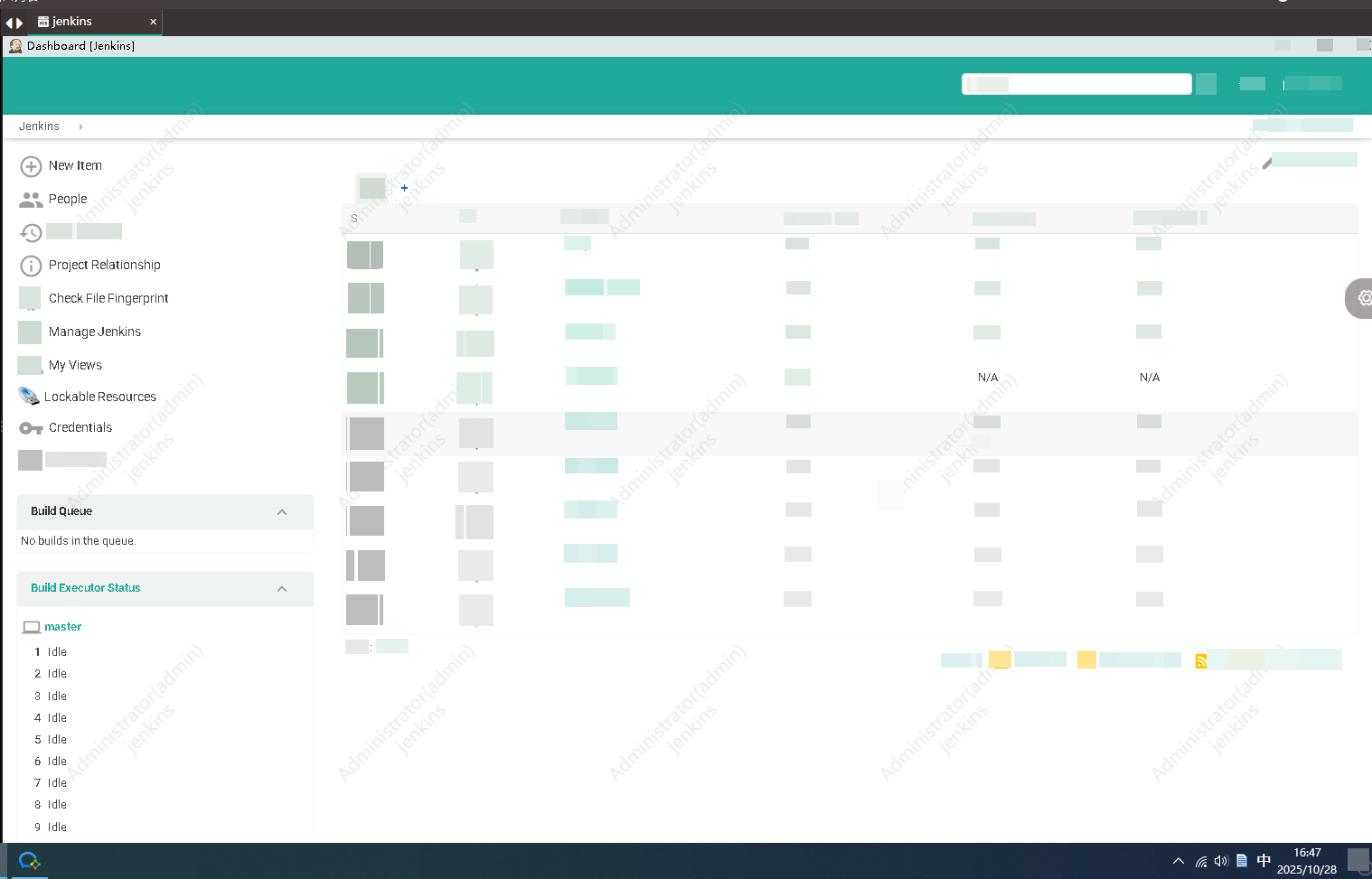This screenshot has width=1372, height=879.
Task: Open Lockable Resources icon
Action: [29, 397]
